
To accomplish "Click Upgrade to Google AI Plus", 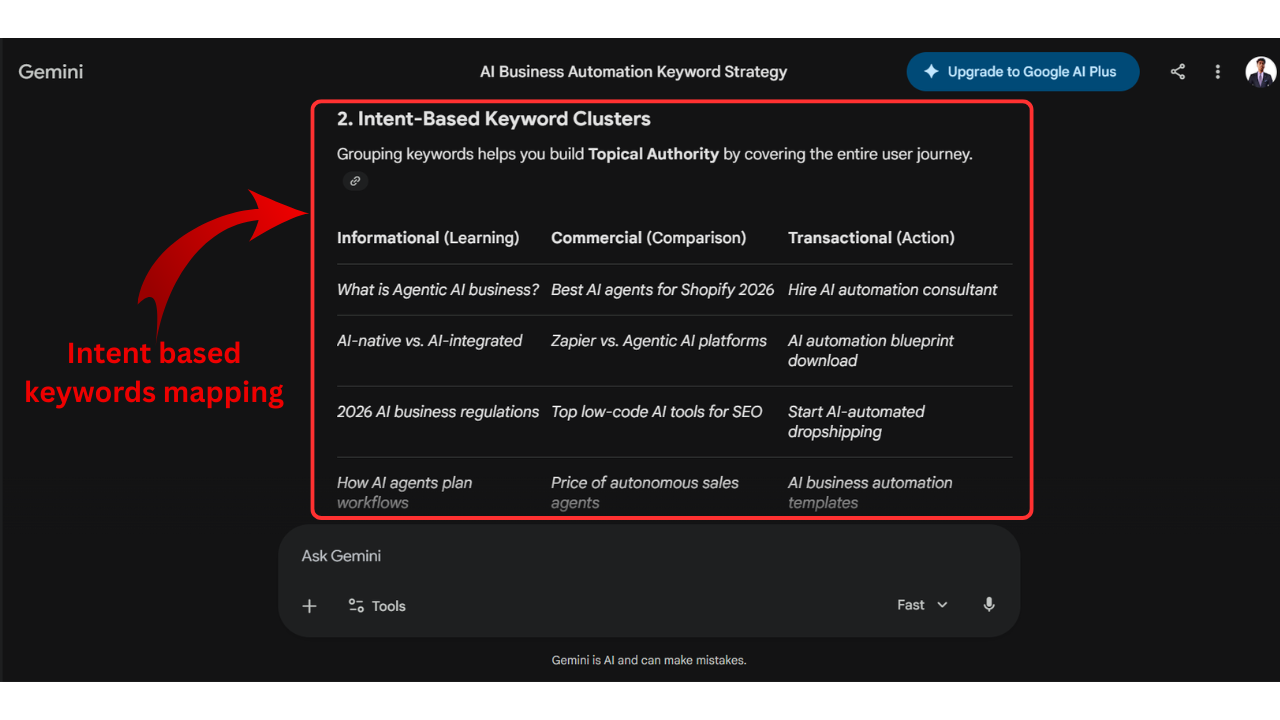I will pyautogui.click(x=1022, y=72).
